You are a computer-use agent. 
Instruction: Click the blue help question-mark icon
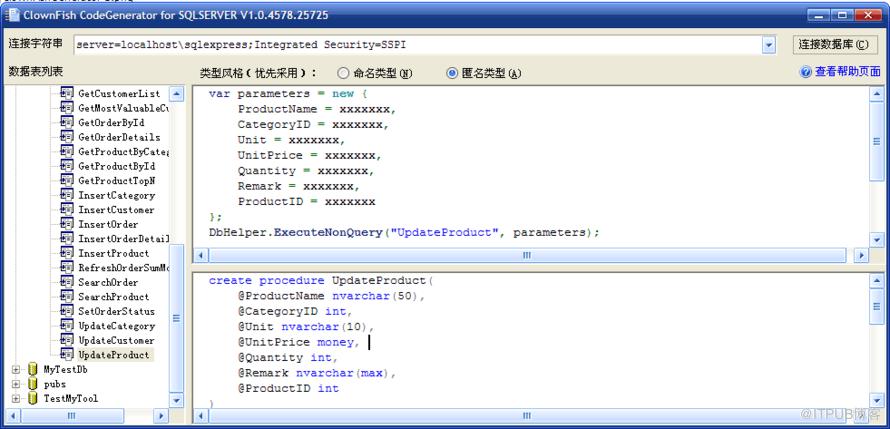click(x=805, y=72)
